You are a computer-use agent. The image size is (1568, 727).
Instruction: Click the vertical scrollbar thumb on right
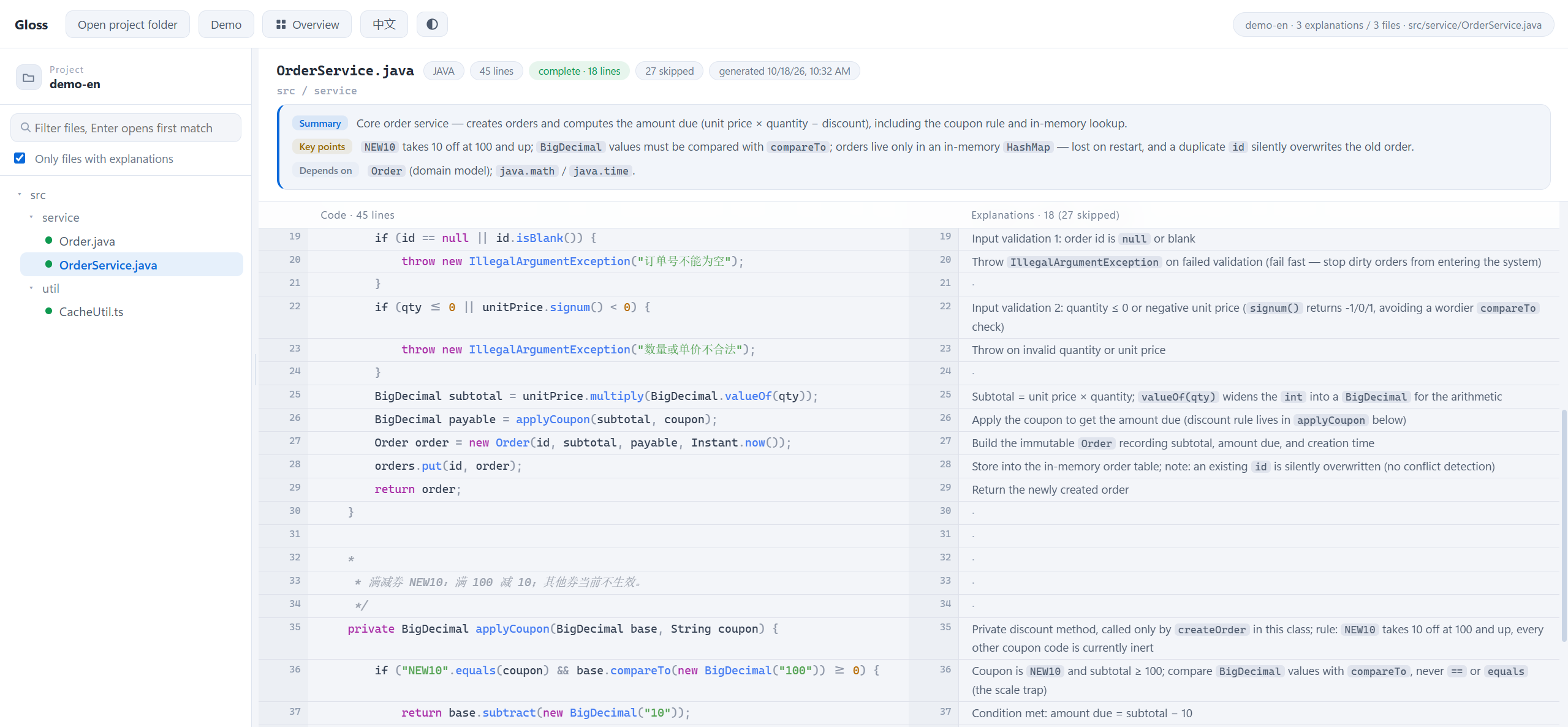(1564, 526)
